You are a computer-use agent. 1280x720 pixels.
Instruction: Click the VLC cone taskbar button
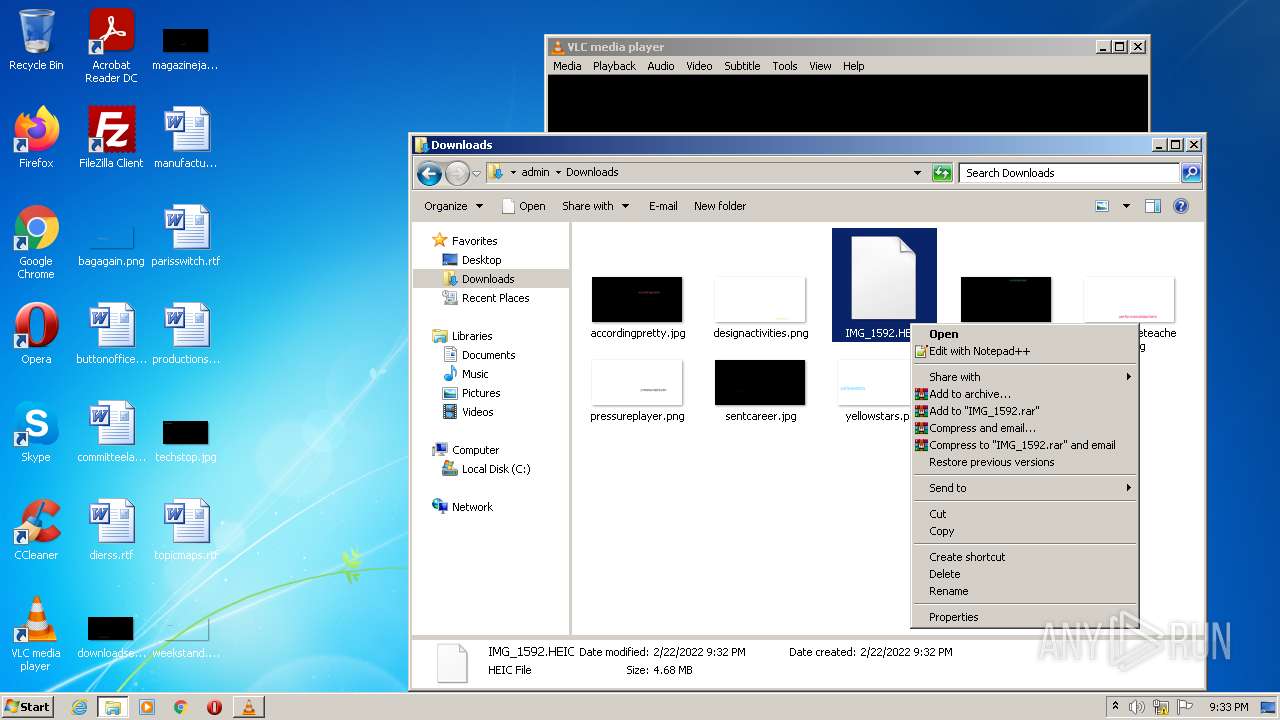tap(248, 707)
